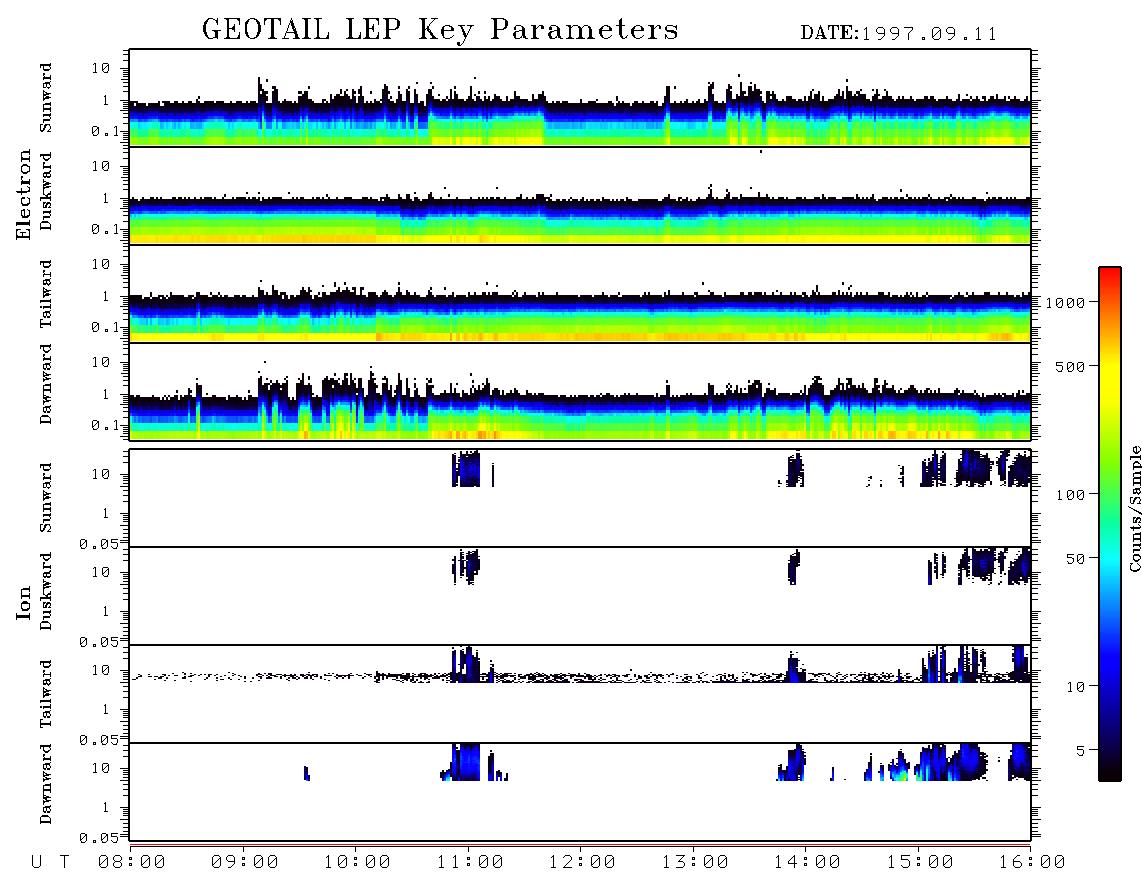
Task: Click the Ion Dawnward ion burst near 11:00
Action: (x=466, y=762)
